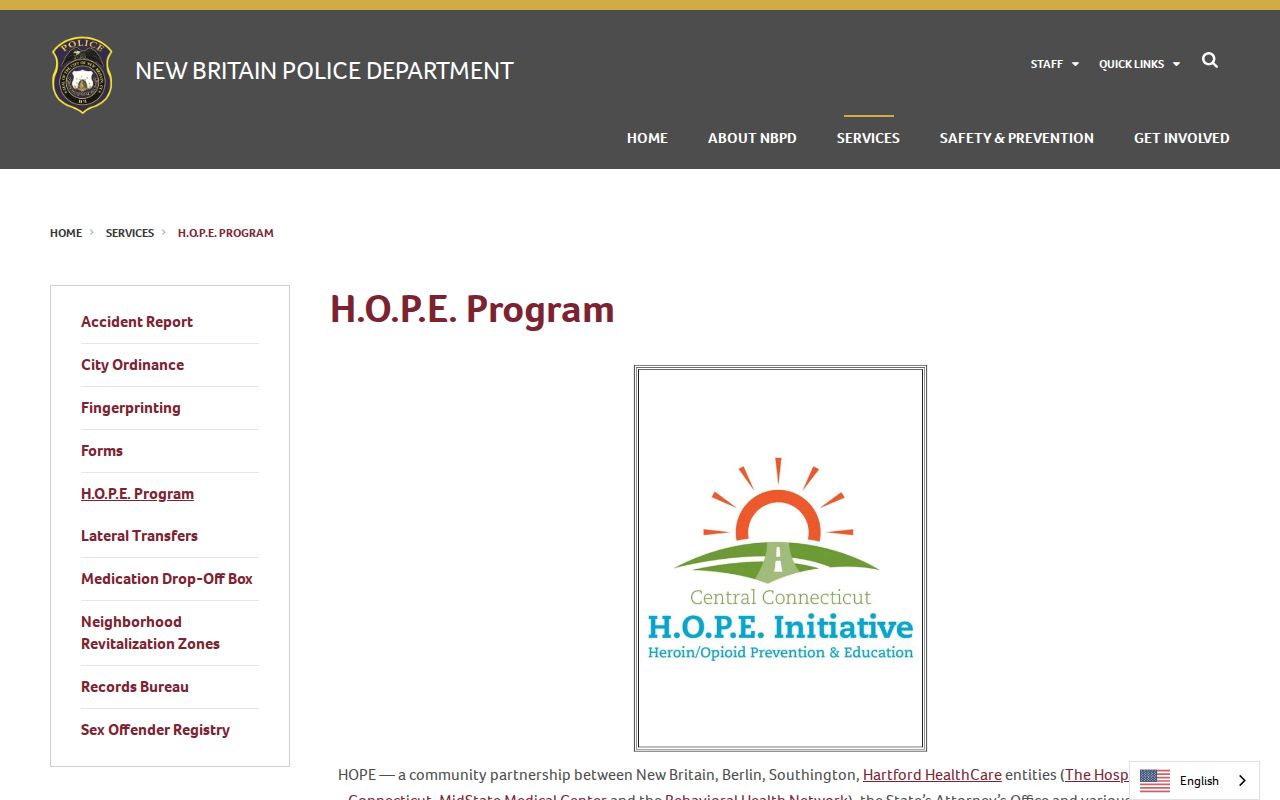This screenshot has width=1280, height=800.
Task: Open Accident Report sidebar link
Action: (x=137, y=322)
